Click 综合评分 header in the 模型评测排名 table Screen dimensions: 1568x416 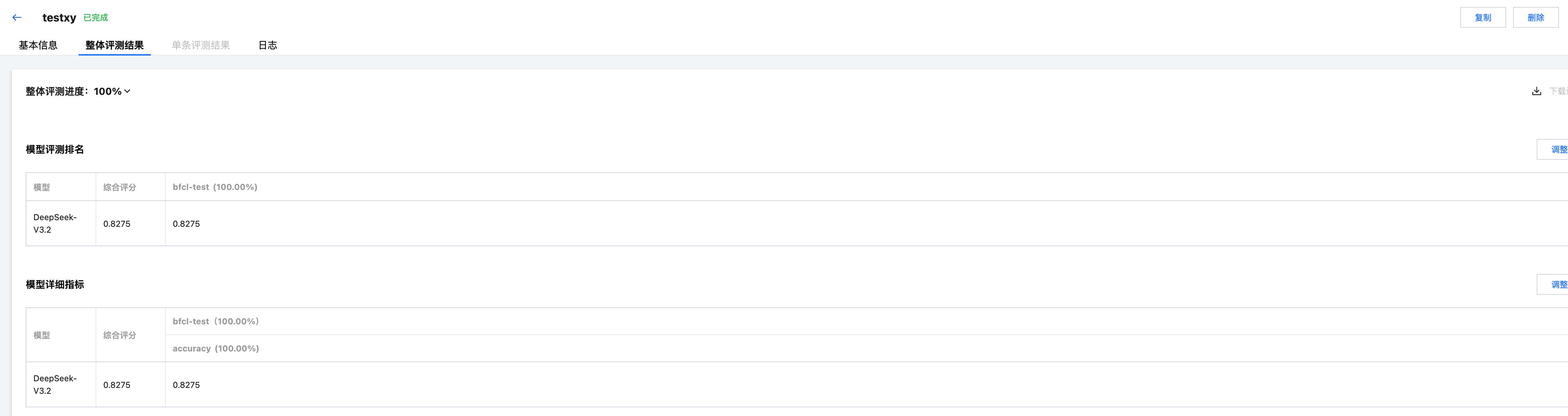click(119, 187)
